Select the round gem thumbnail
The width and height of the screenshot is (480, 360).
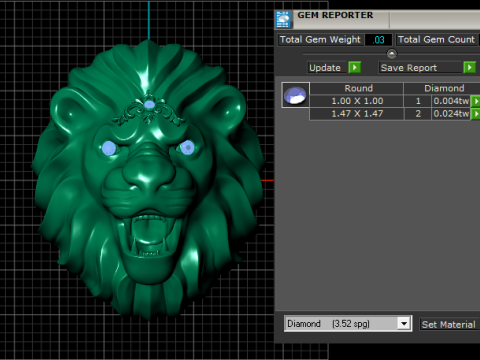pos(295,95)
